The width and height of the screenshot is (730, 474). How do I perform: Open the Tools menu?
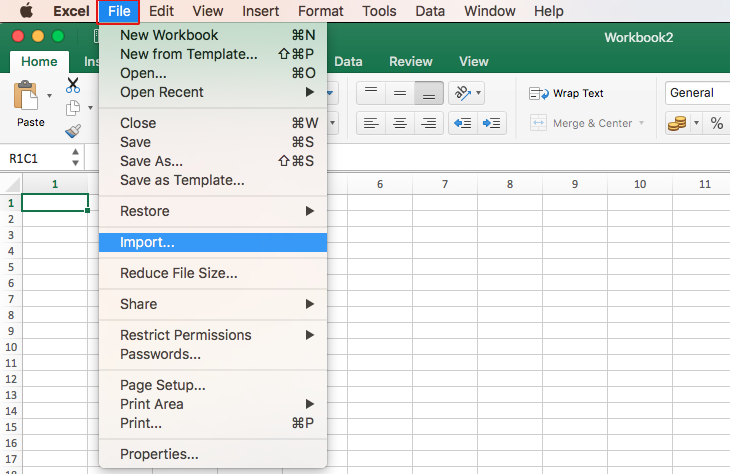point(379,11)
